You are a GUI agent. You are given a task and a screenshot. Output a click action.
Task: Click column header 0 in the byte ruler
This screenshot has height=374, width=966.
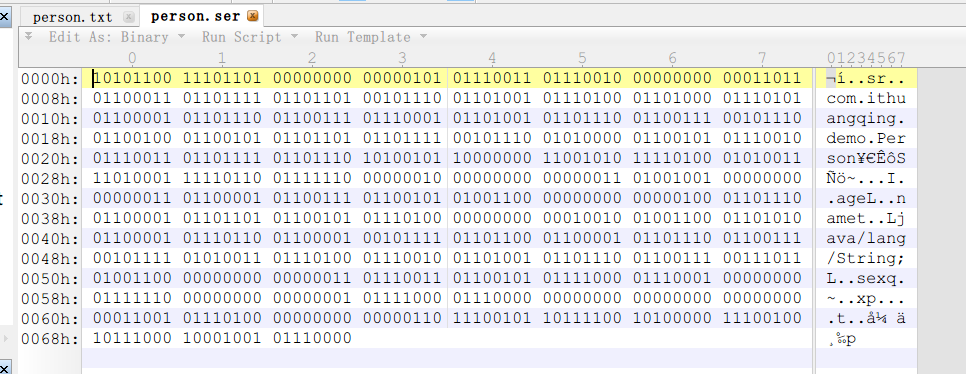click(x=132, y=58)
